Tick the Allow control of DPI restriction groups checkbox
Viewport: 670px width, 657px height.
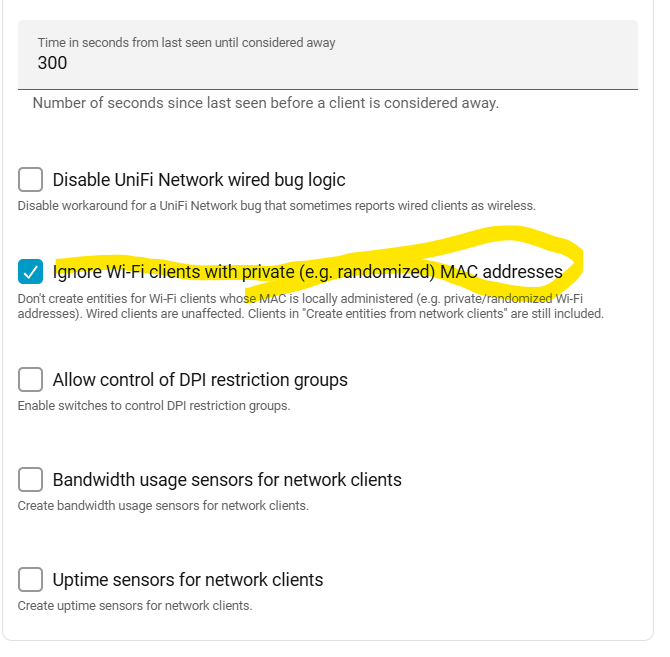(30, 379)
